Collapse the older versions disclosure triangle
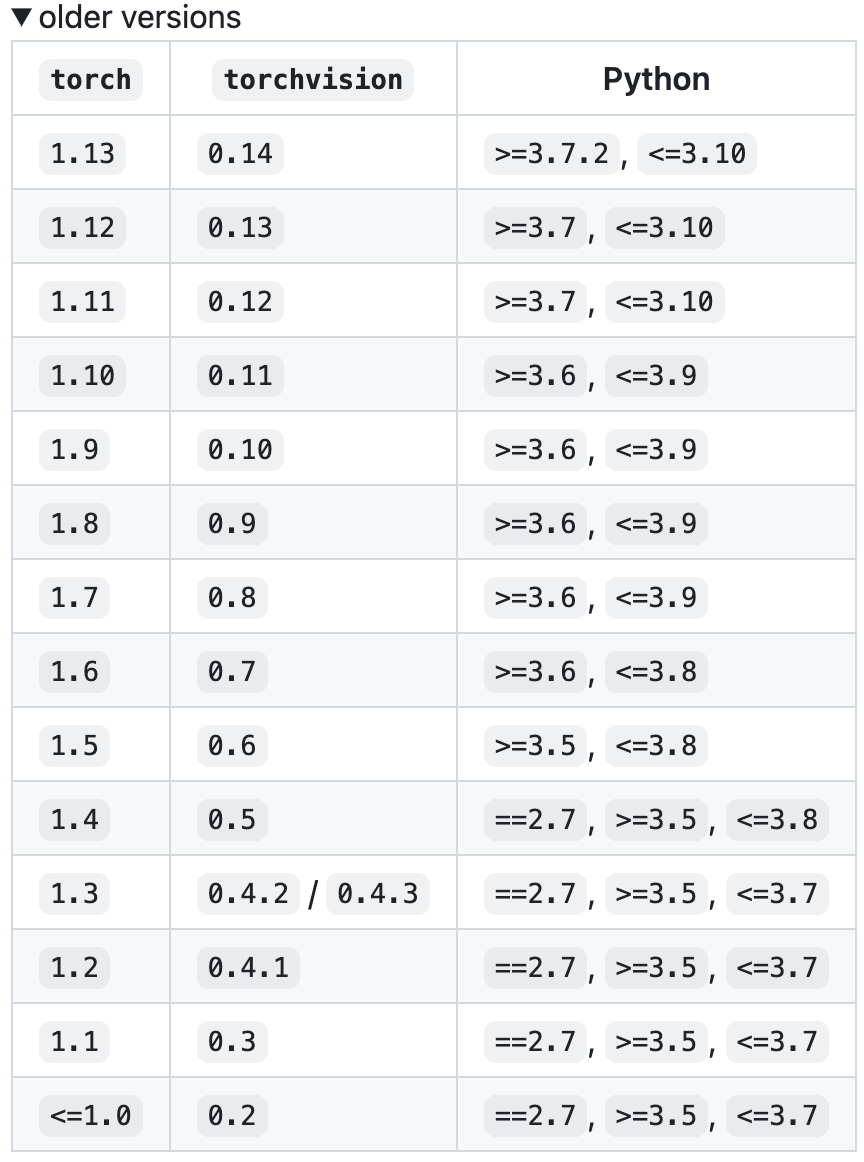Viewport: 864px width, 1162px height. (21, 17)
